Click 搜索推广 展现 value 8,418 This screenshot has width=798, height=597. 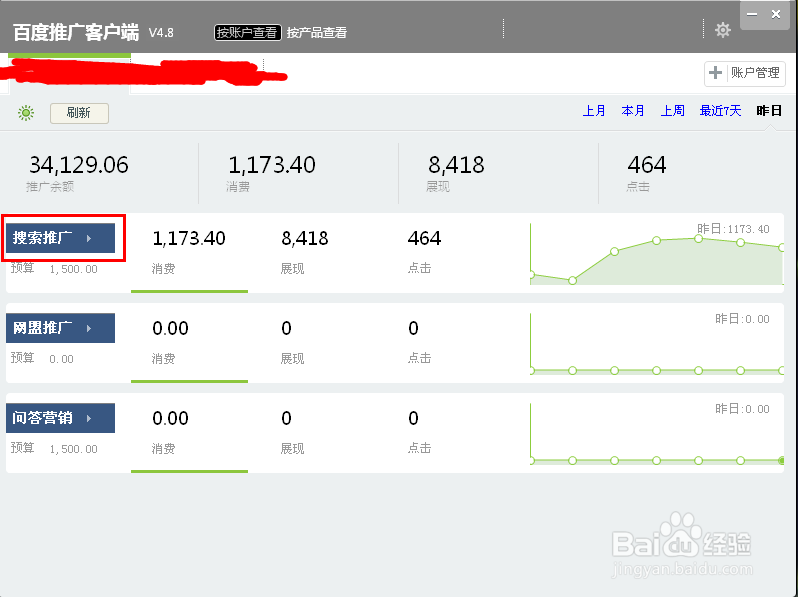point(305,238)
